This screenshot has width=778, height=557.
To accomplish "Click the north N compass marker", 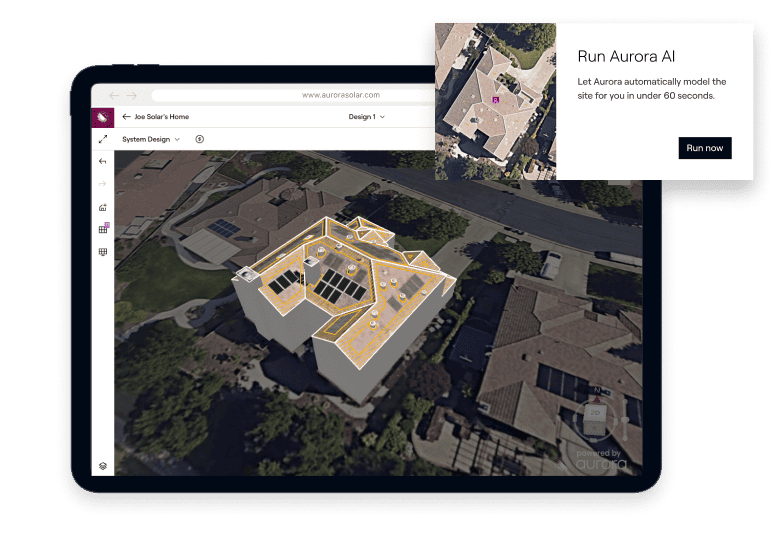I will (x=597, y=390).
